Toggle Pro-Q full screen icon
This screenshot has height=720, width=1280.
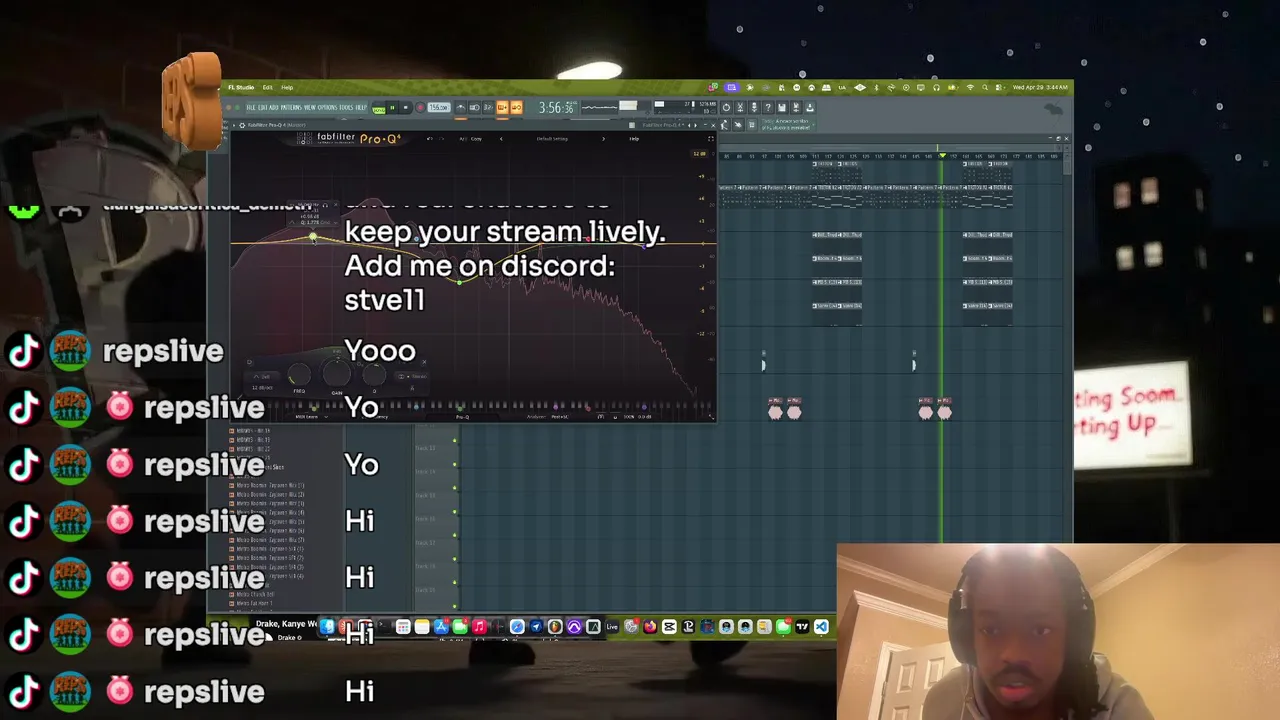(711, 139)
